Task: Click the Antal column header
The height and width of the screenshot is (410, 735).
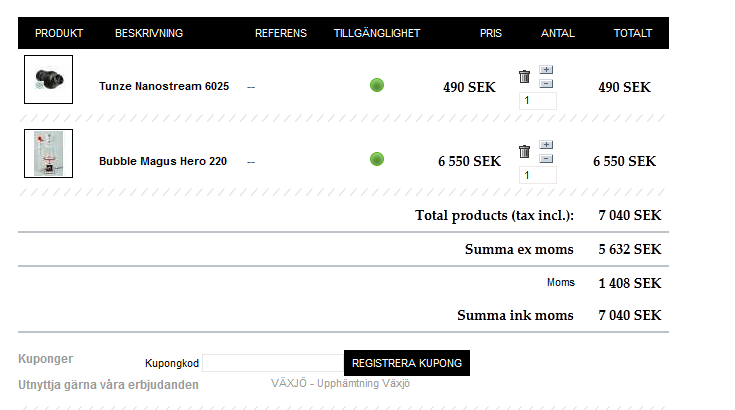Action: click(558, 33)
